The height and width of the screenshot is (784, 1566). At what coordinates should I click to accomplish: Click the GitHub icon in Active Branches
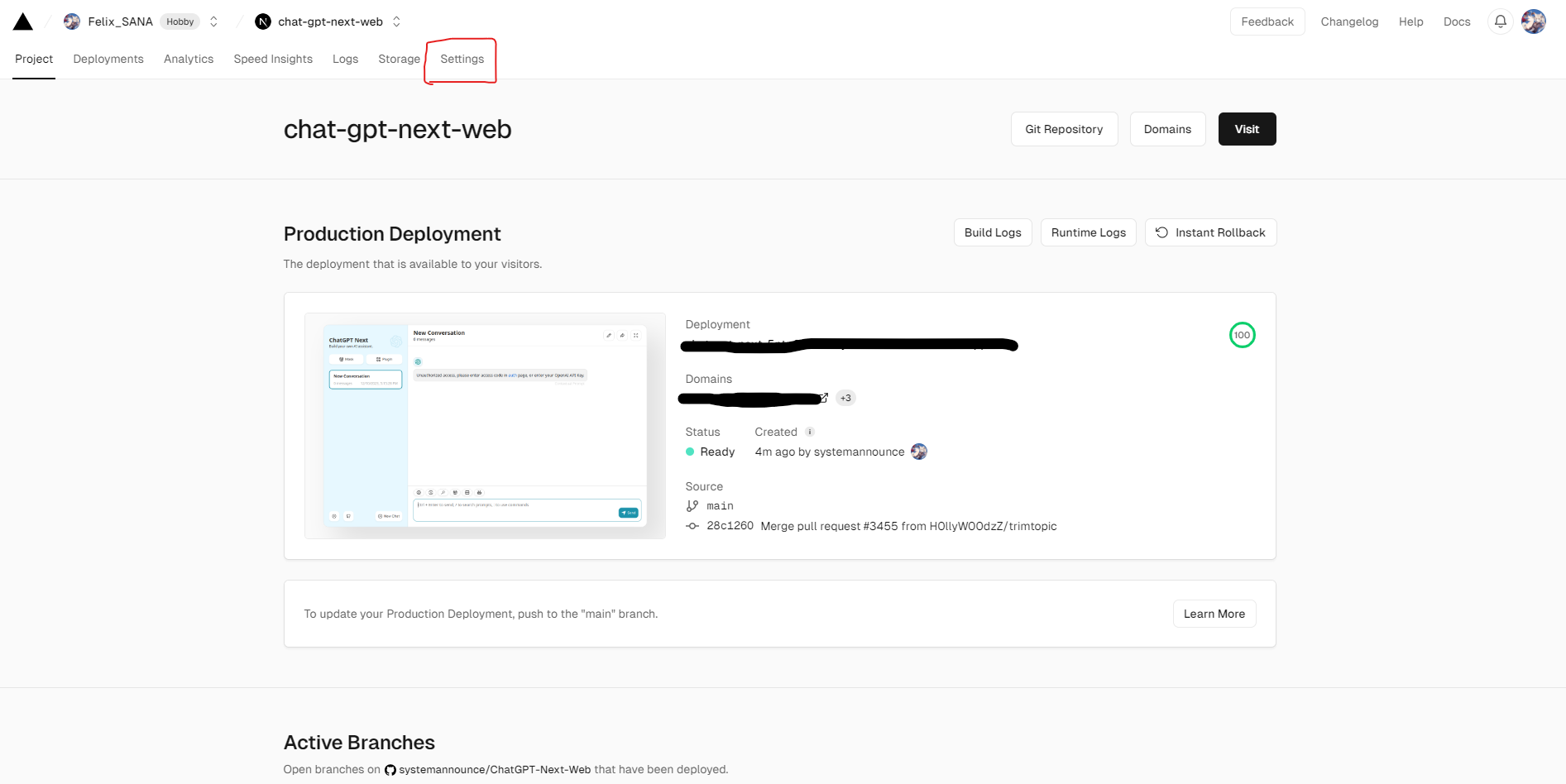(x=390, y=770)
